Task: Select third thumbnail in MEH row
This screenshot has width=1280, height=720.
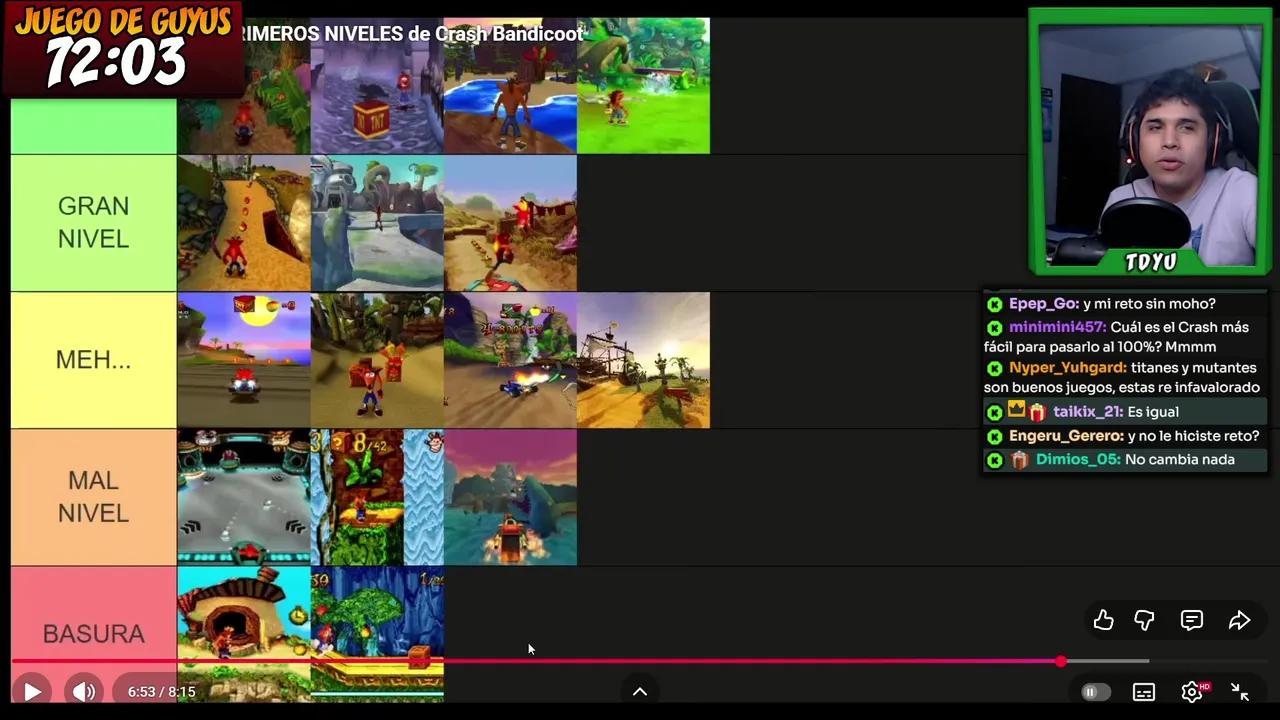Action: tap(510, 360)
